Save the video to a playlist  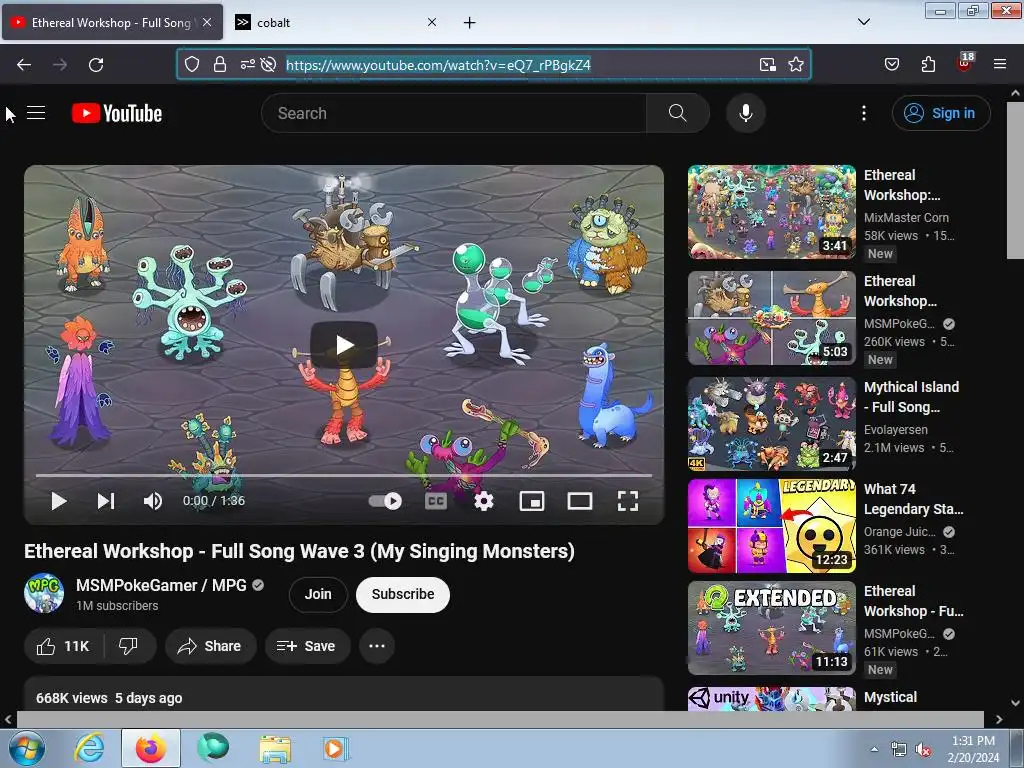307,646
